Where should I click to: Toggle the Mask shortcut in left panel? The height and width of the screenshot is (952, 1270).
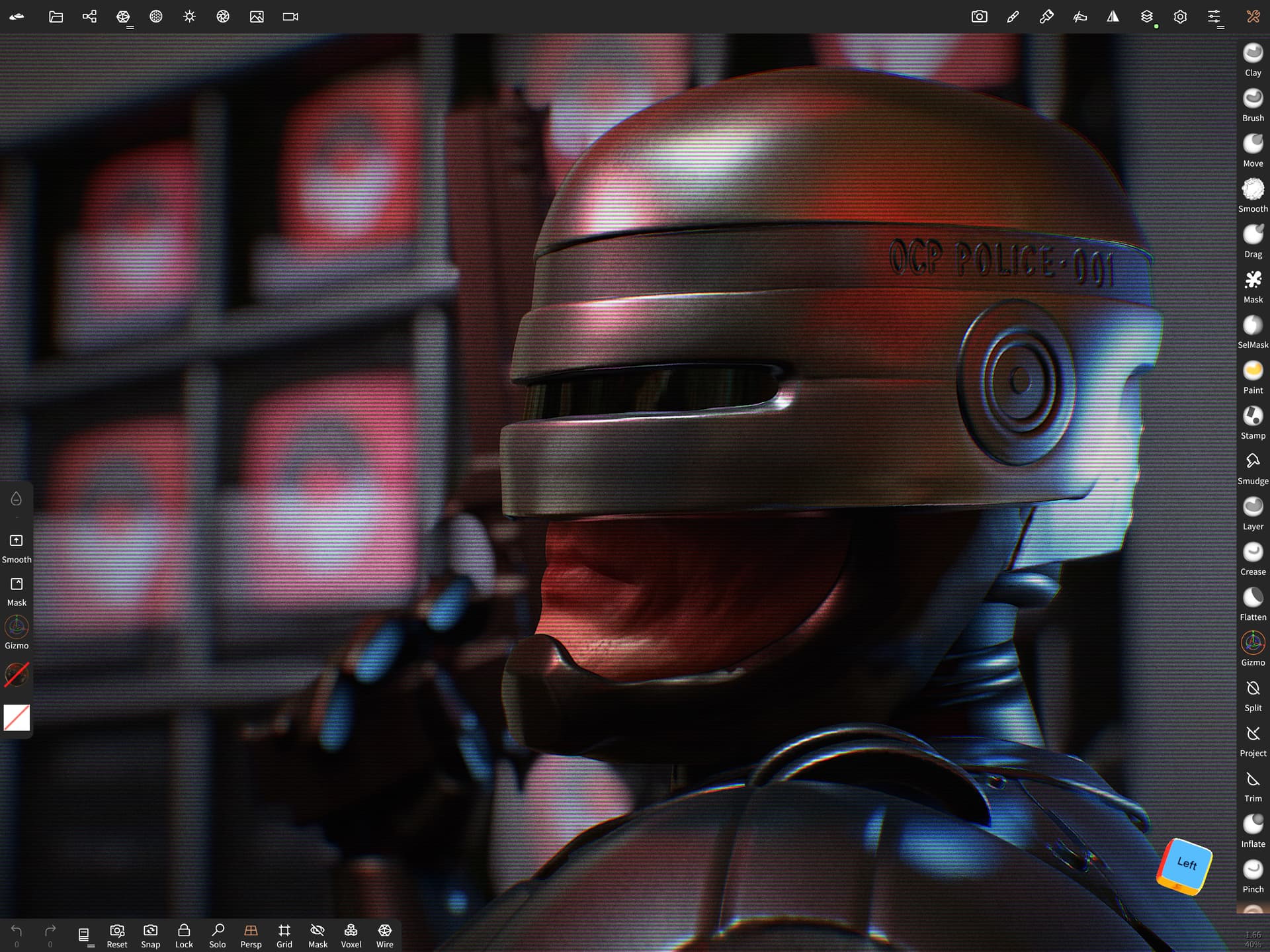[17, 591]
